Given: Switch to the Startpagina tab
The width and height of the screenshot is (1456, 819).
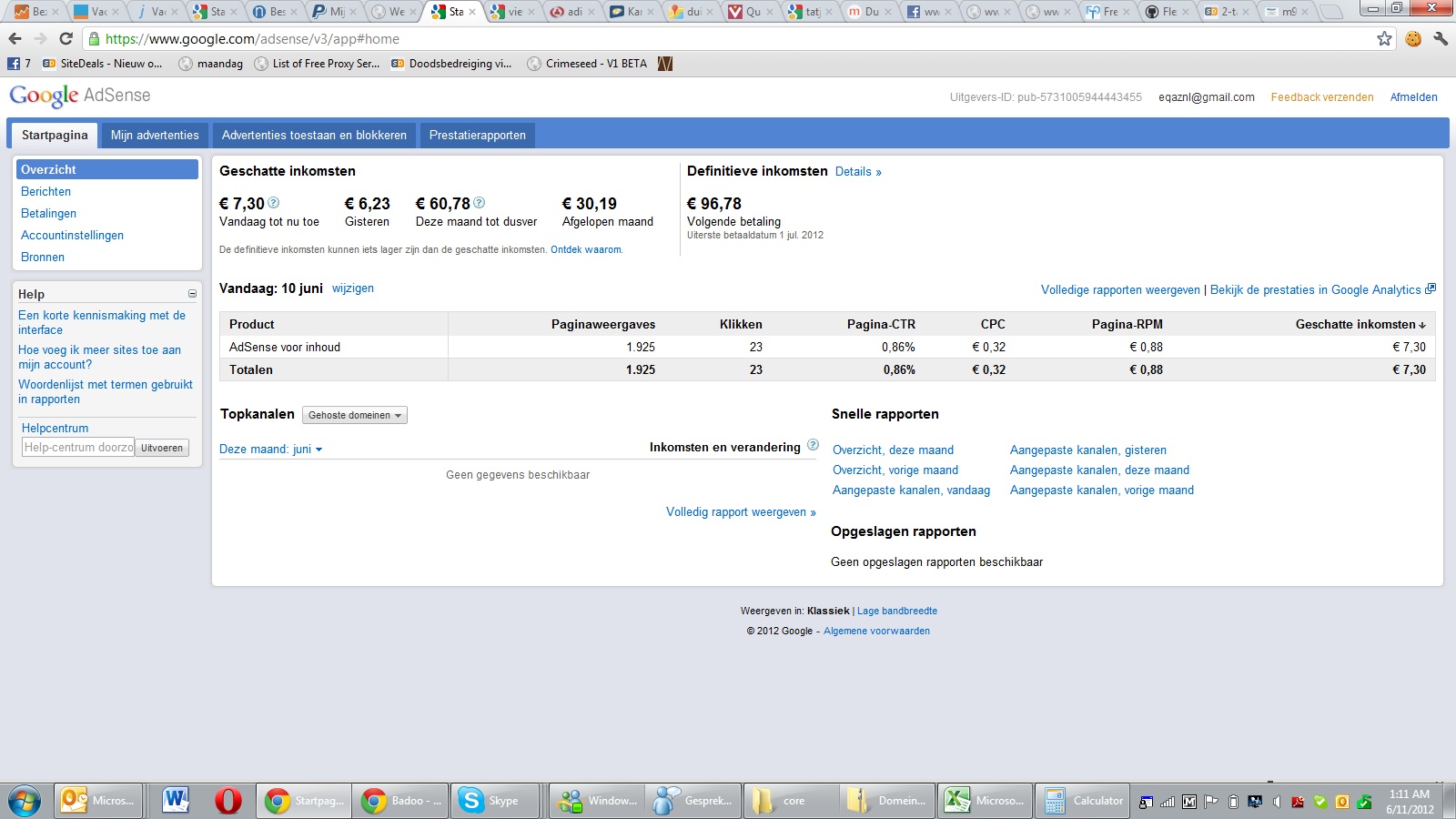Looking at the screenshot, I should point(55,135).
